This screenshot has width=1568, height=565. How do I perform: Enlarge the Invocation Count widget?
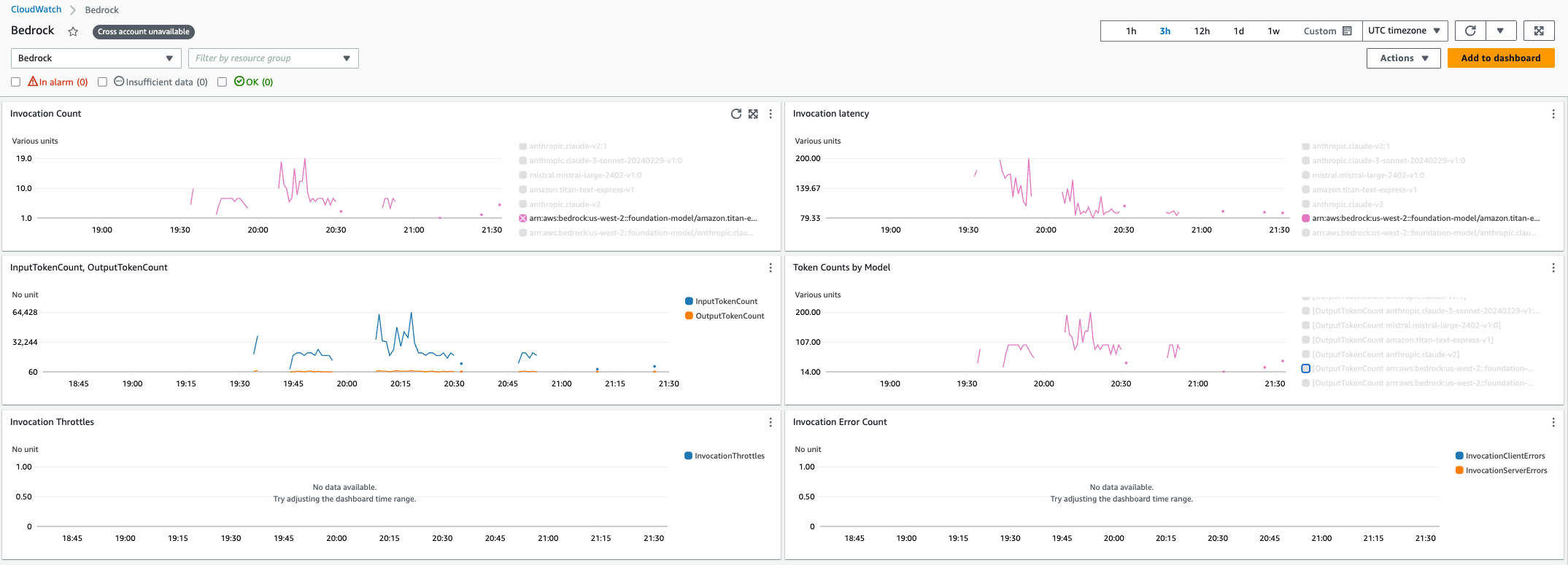pyautogui.click(x=753, y=114)
